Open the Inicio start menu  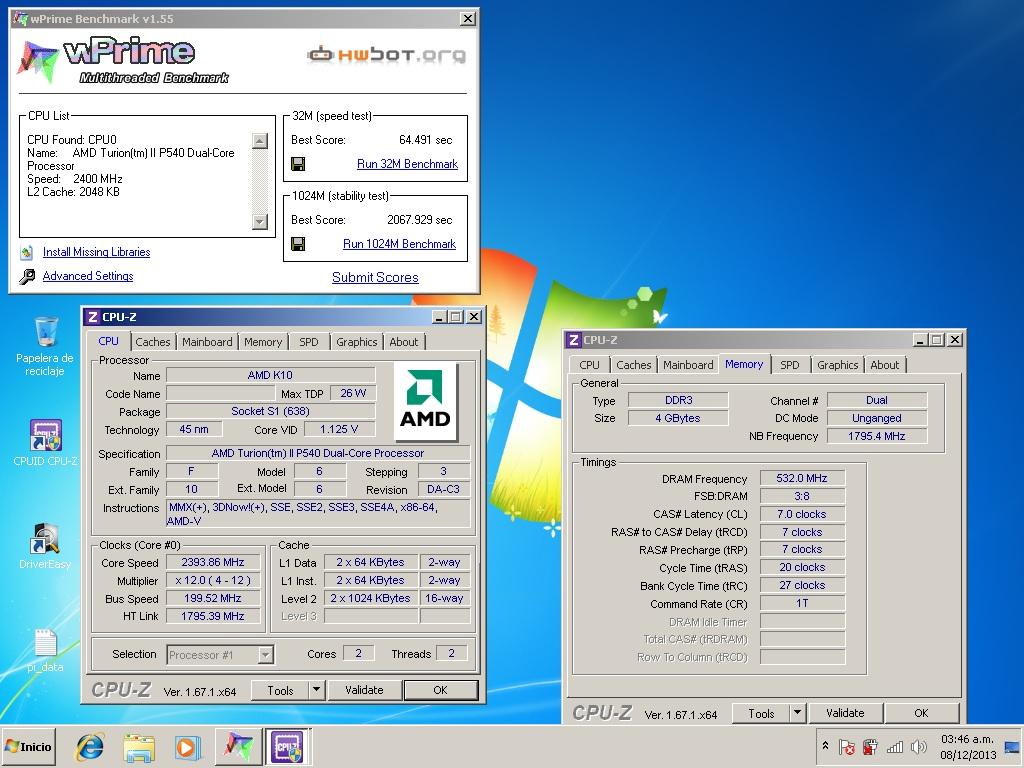coord(29,746)
